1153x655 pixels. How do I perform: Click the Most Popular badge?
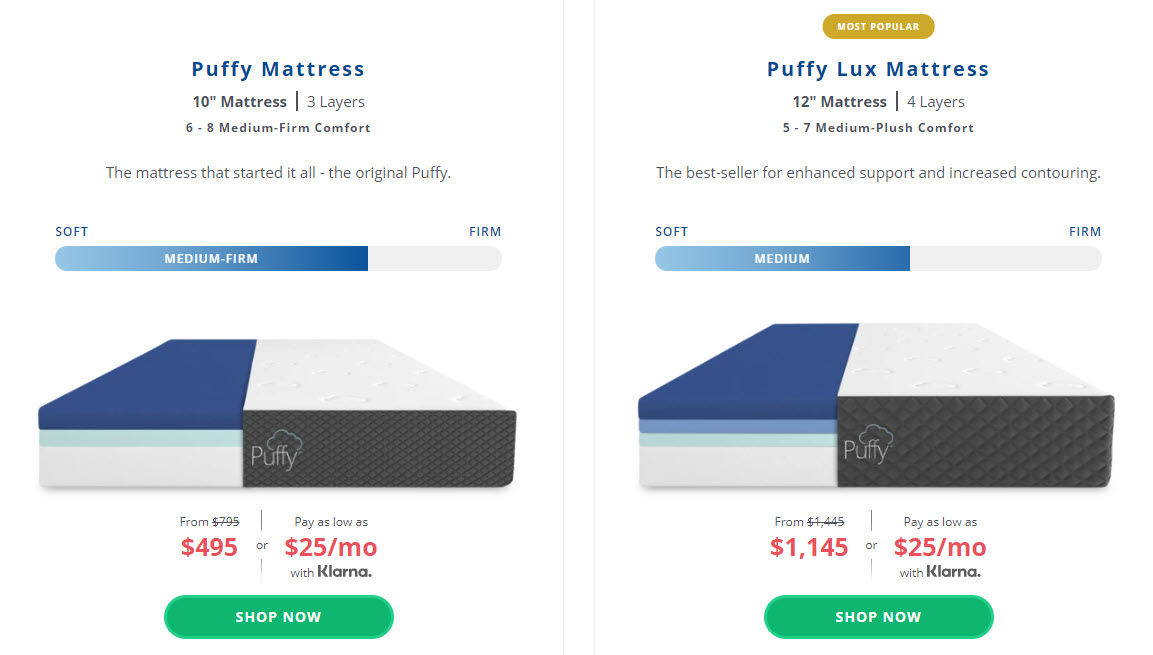[x=878, y=26]
